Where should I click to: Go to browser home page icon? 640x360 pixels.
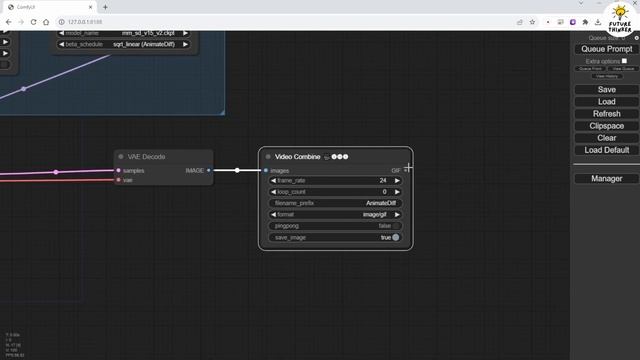tap(46, 22)
